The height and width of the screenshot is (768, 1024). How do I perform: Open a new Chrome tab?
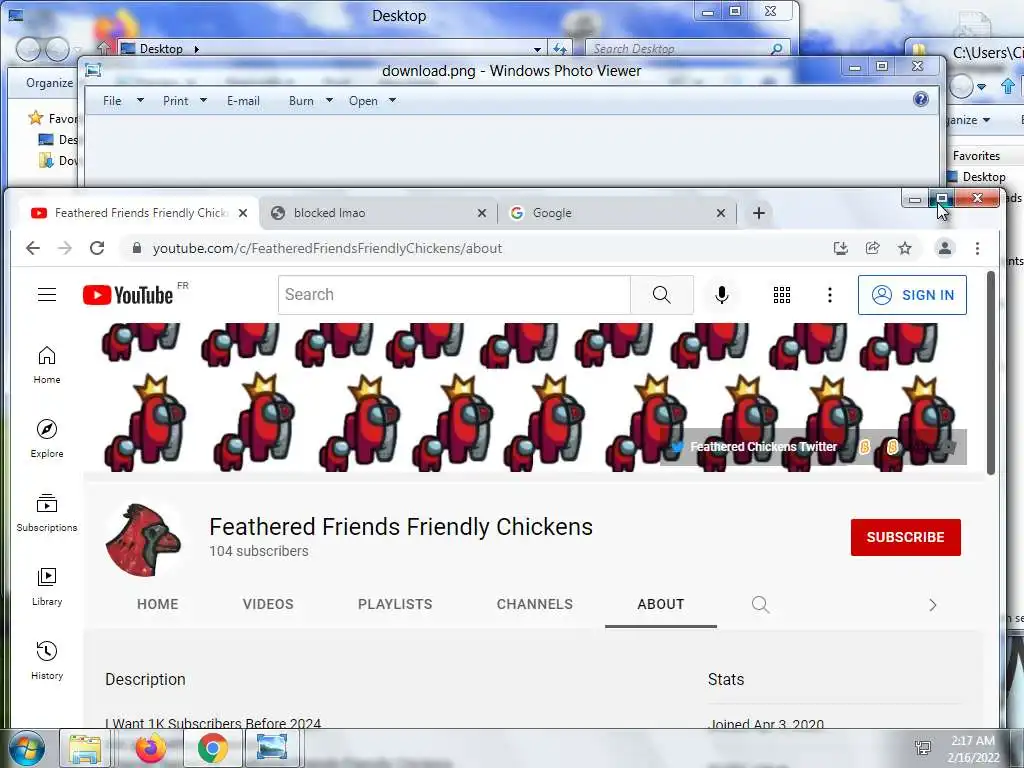pos(759,213)
